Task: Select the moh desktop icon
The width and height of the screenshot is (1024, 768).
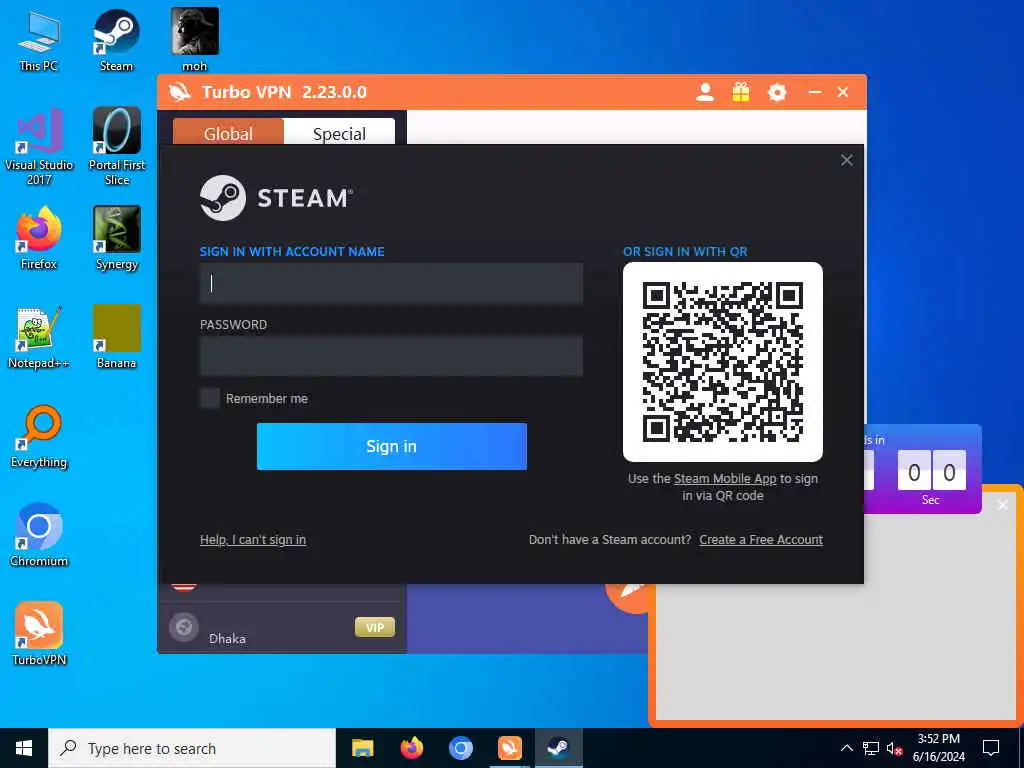Action: coord(195,40)
